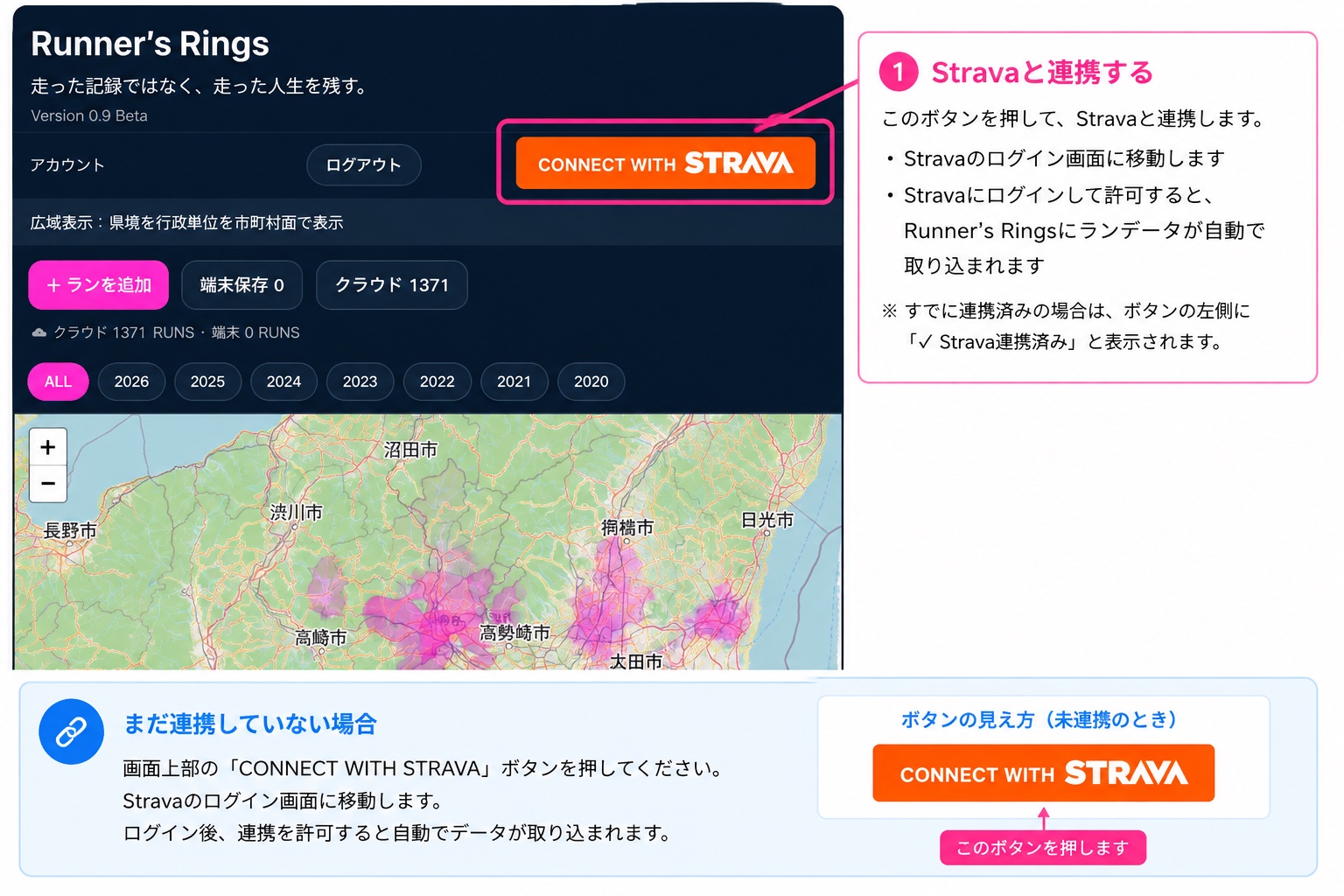Click the cloud icon beside クラウド 1371 RUNS
Viewport: 1344px width, 896px height.
pyautogui.click(x=38, y=332)
